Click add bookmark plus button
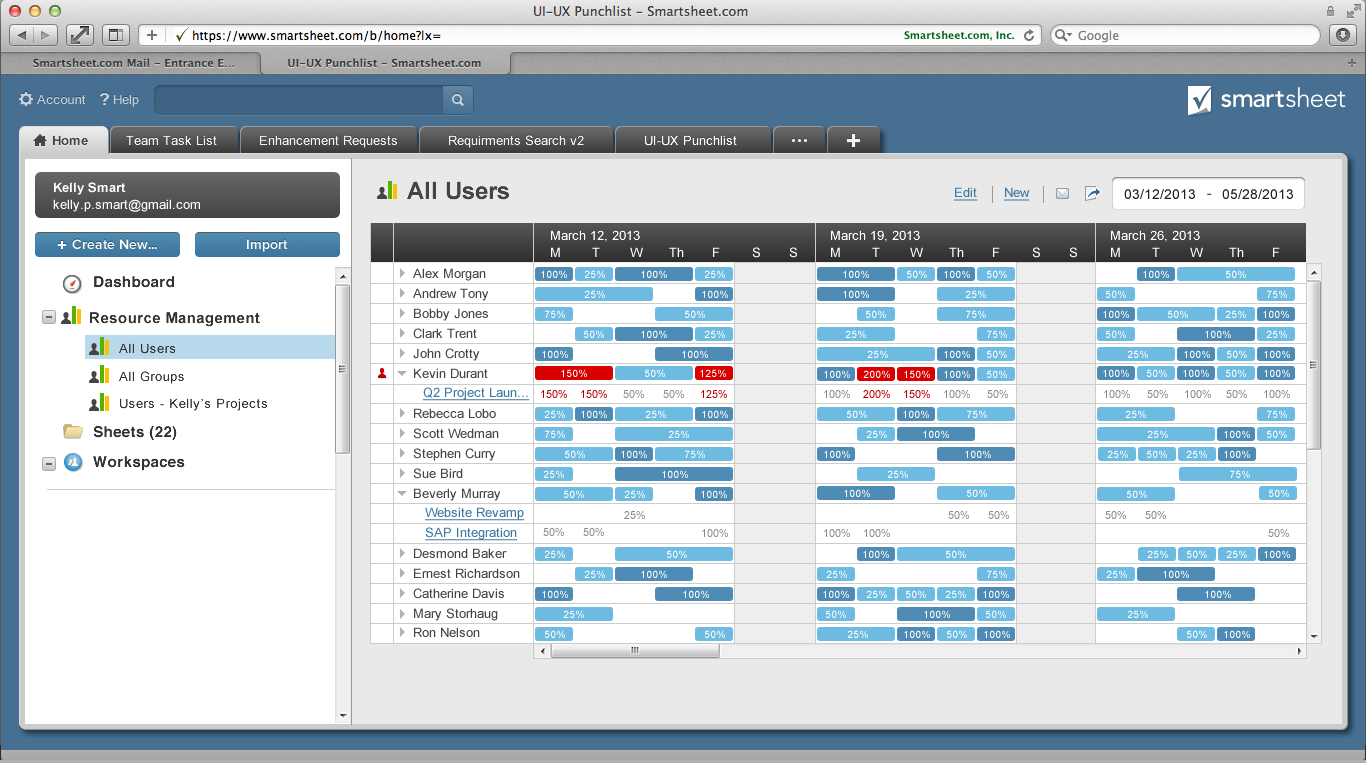 click(x=152, y=35)
